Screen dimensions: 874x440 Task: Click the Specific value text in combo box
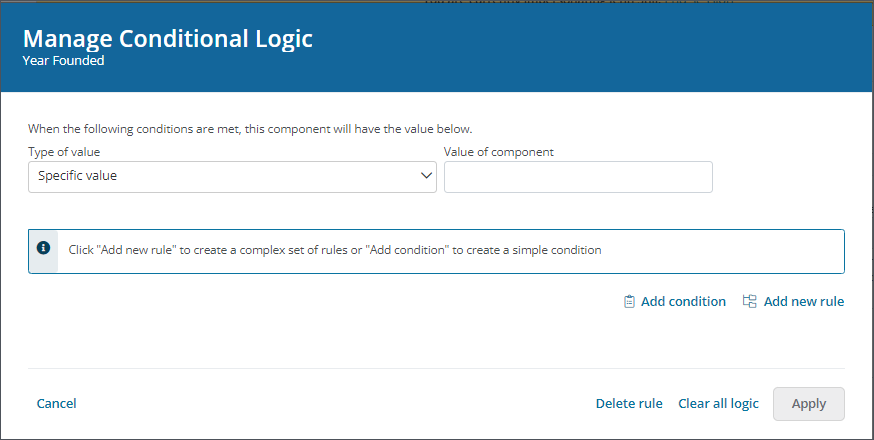point(78,176)
